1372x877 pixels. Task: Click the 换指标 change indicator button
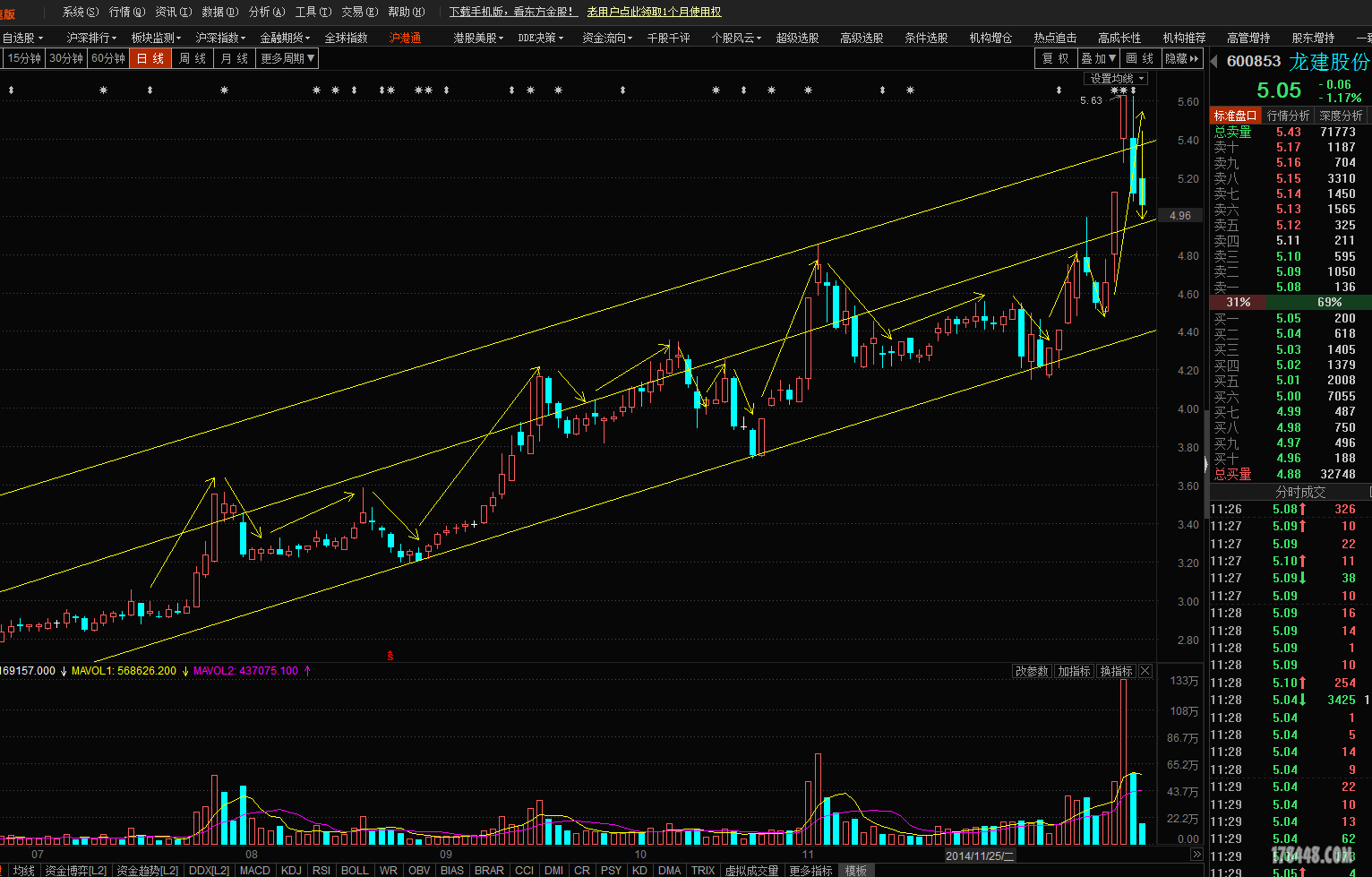point(1116,671)
